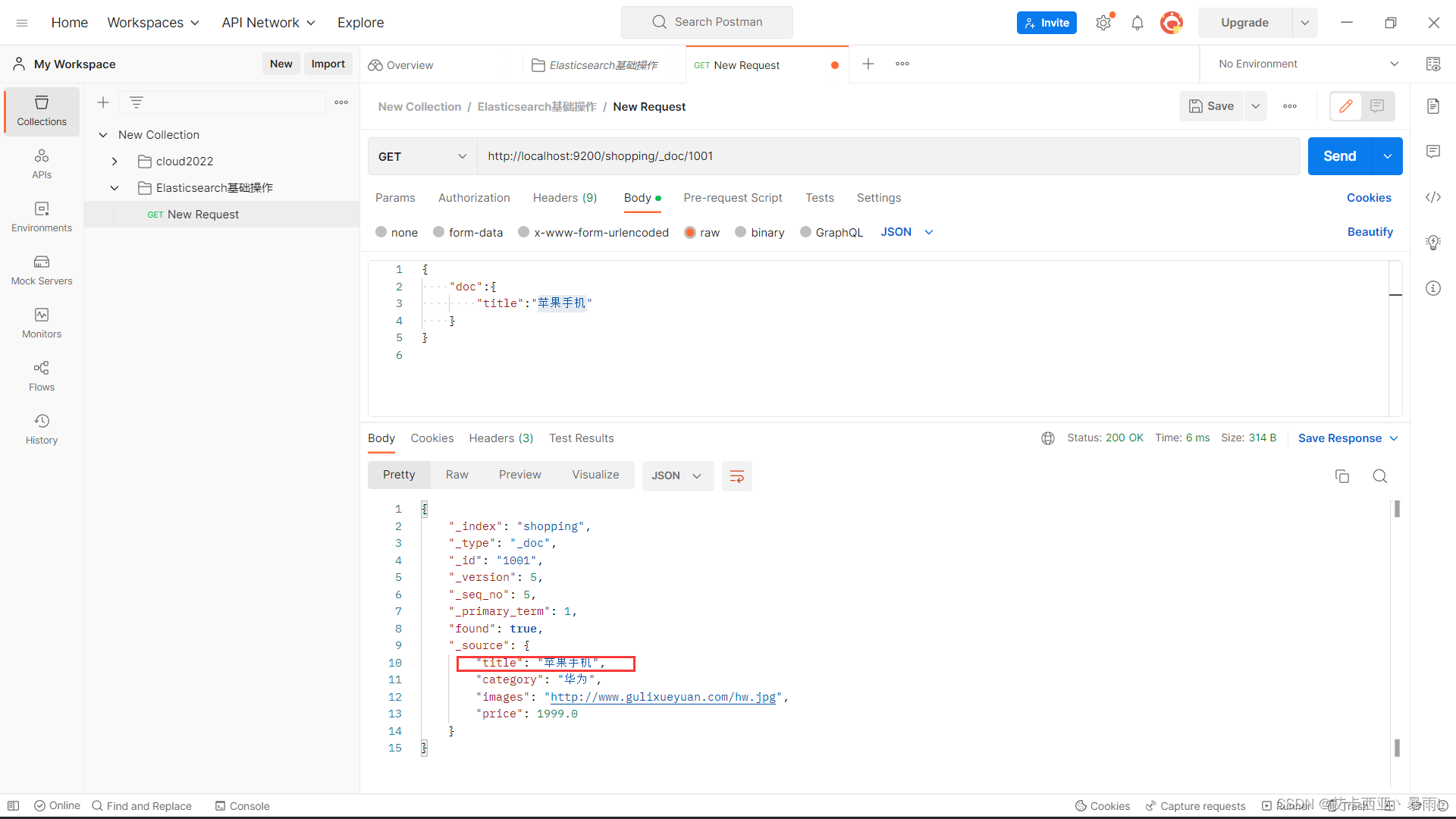
Task: Open tab bar more options
Action: click(x=902, y=64)
